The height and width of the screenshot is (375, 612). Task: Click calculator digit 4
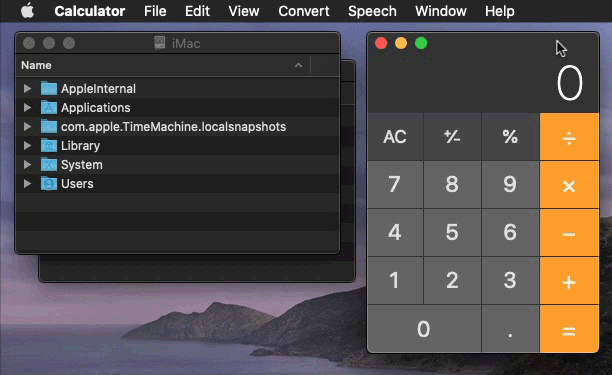tap(395, 233)
